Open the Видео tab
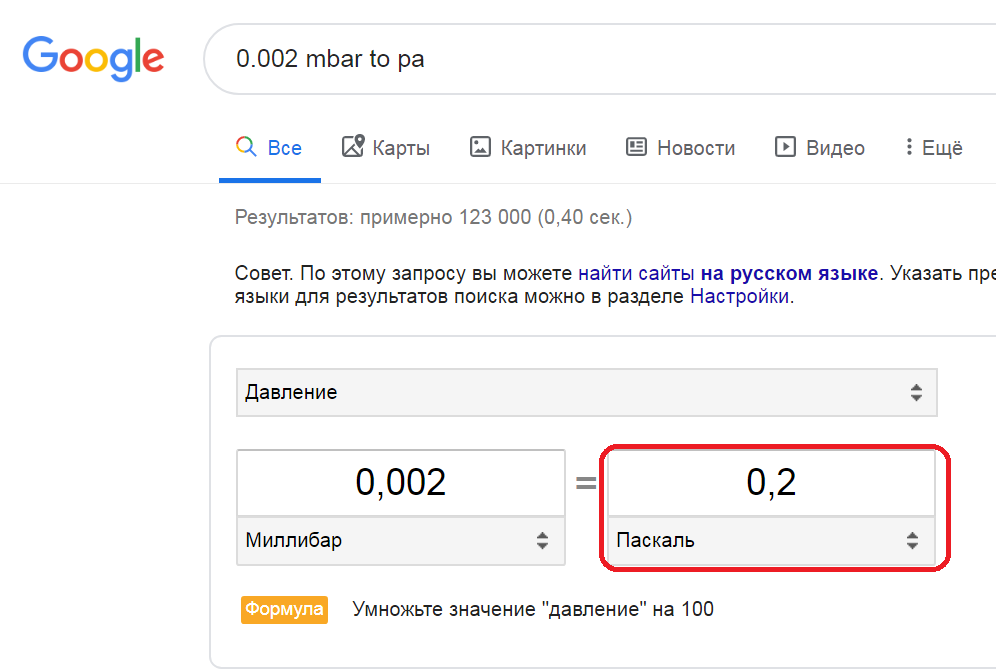The image size is (996, 671). [x=835, y=148]
